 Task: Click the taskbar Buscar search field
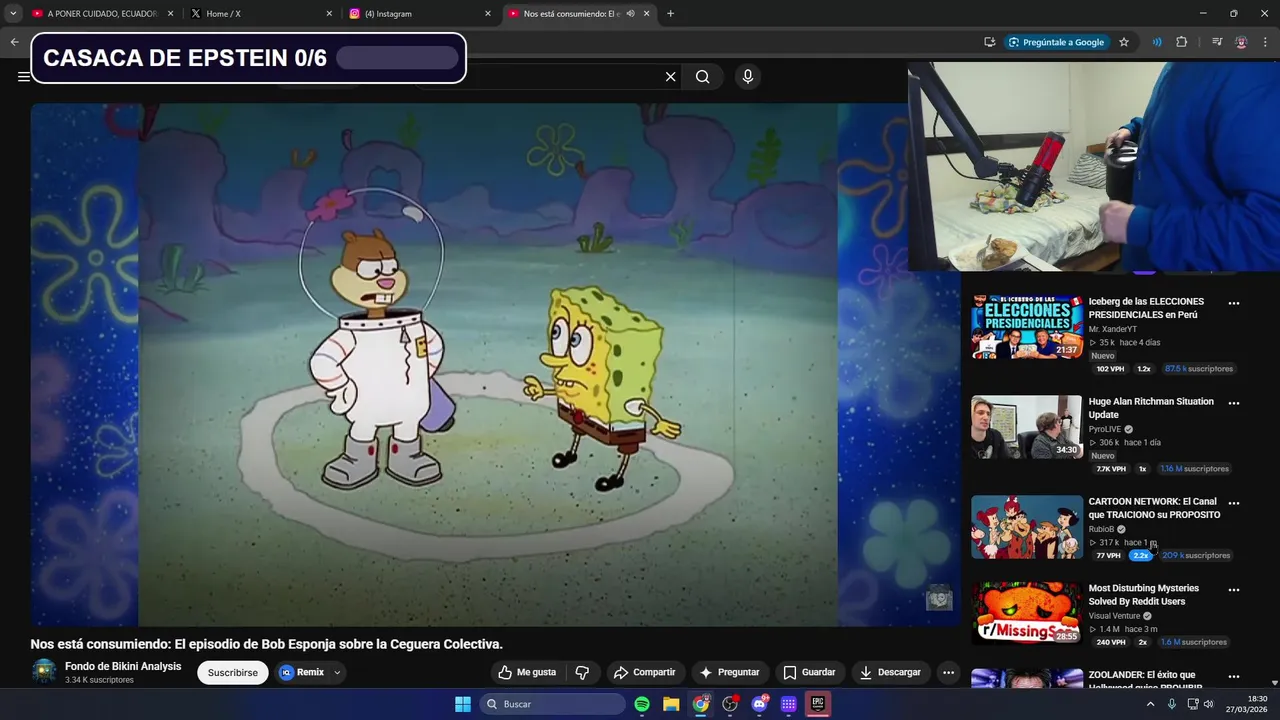click(x=553, y=704)
